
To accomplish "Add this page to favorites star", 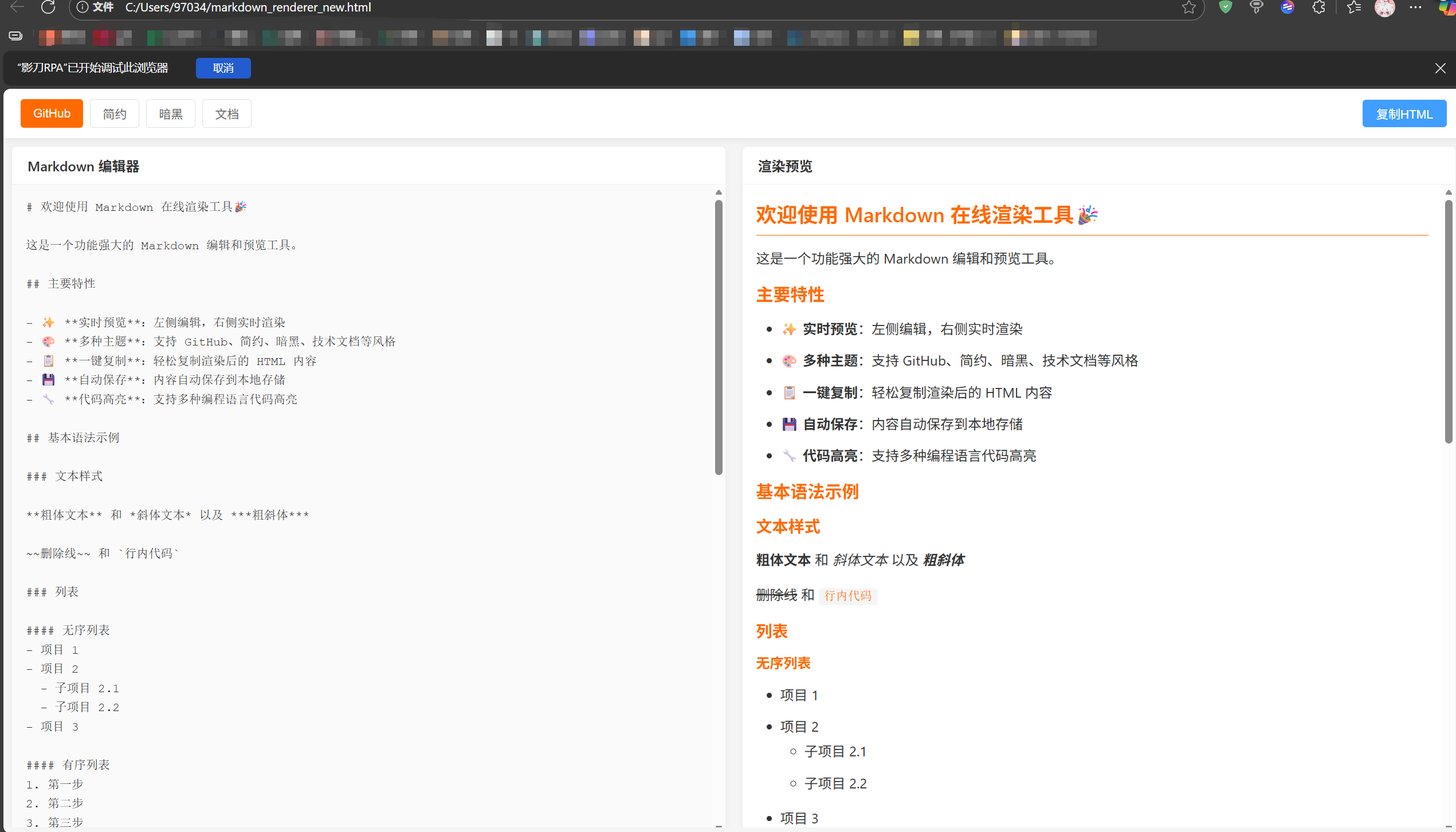I will [x=1190, y=7].
